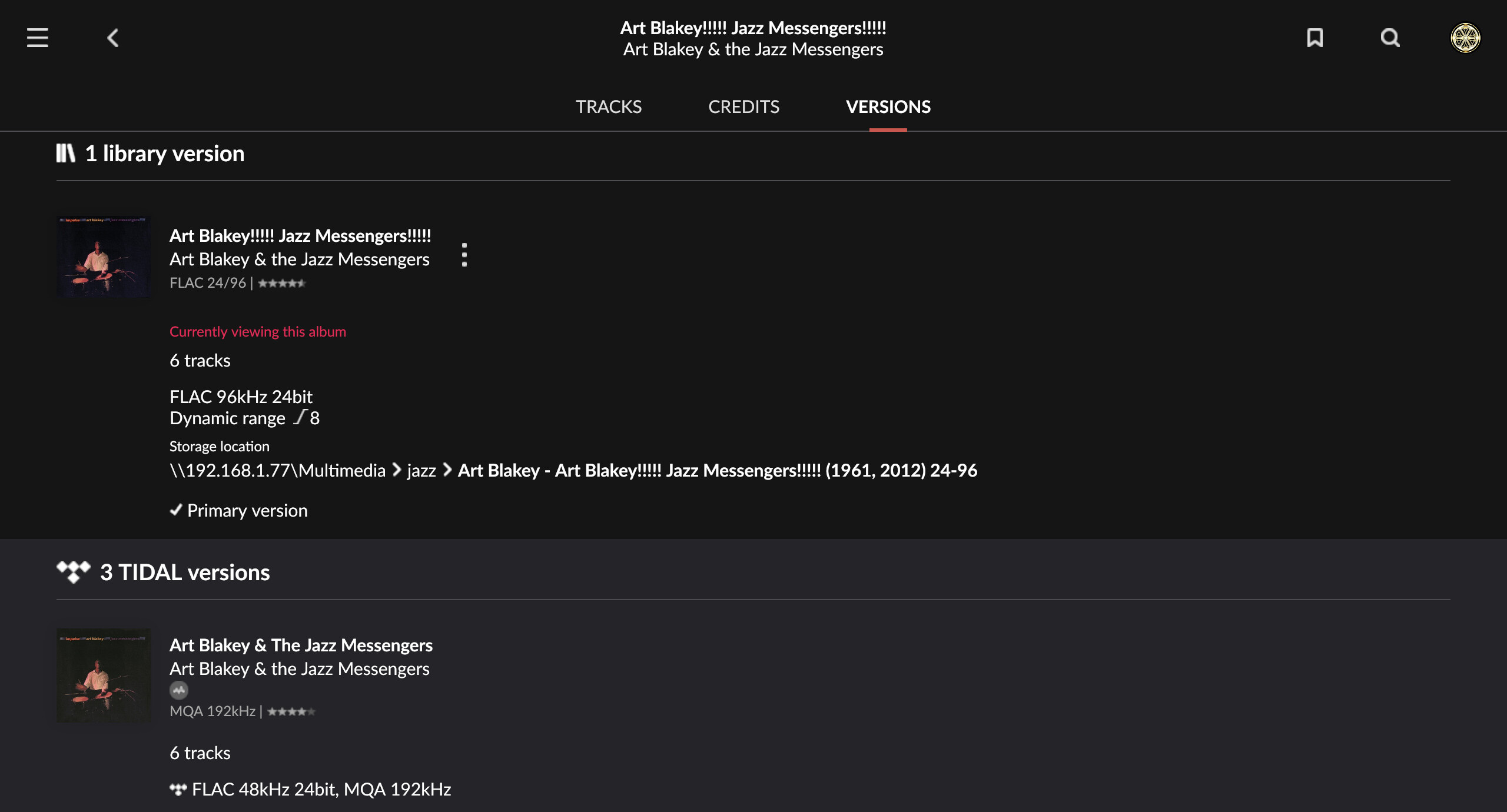This screenshot has height=812, width=1507.
Task: Open the profile avatar menu
Action: coord(1465,38)
